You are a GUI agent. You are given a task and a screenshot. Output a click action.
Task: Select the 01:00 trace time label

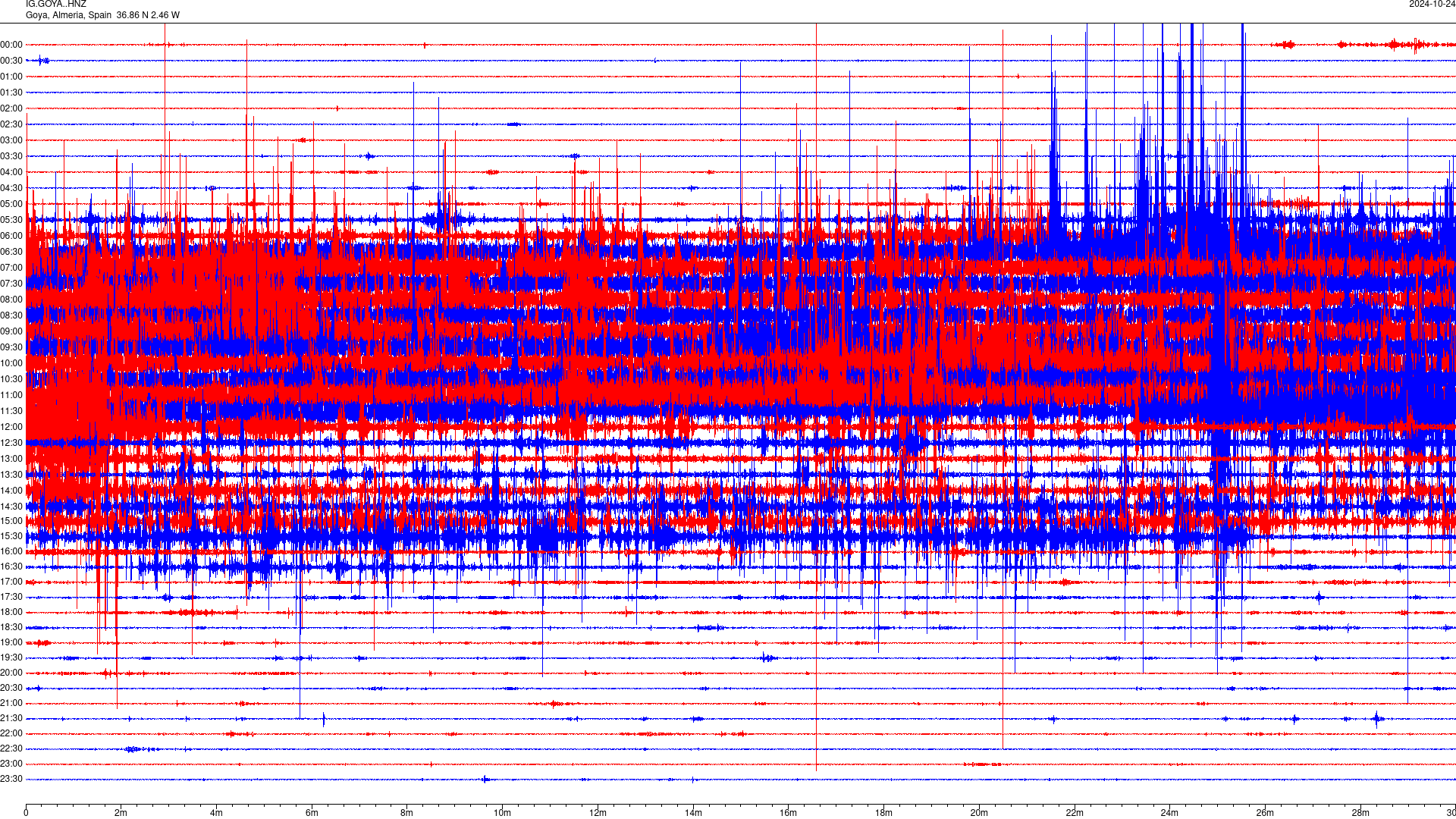click(11, 77)
